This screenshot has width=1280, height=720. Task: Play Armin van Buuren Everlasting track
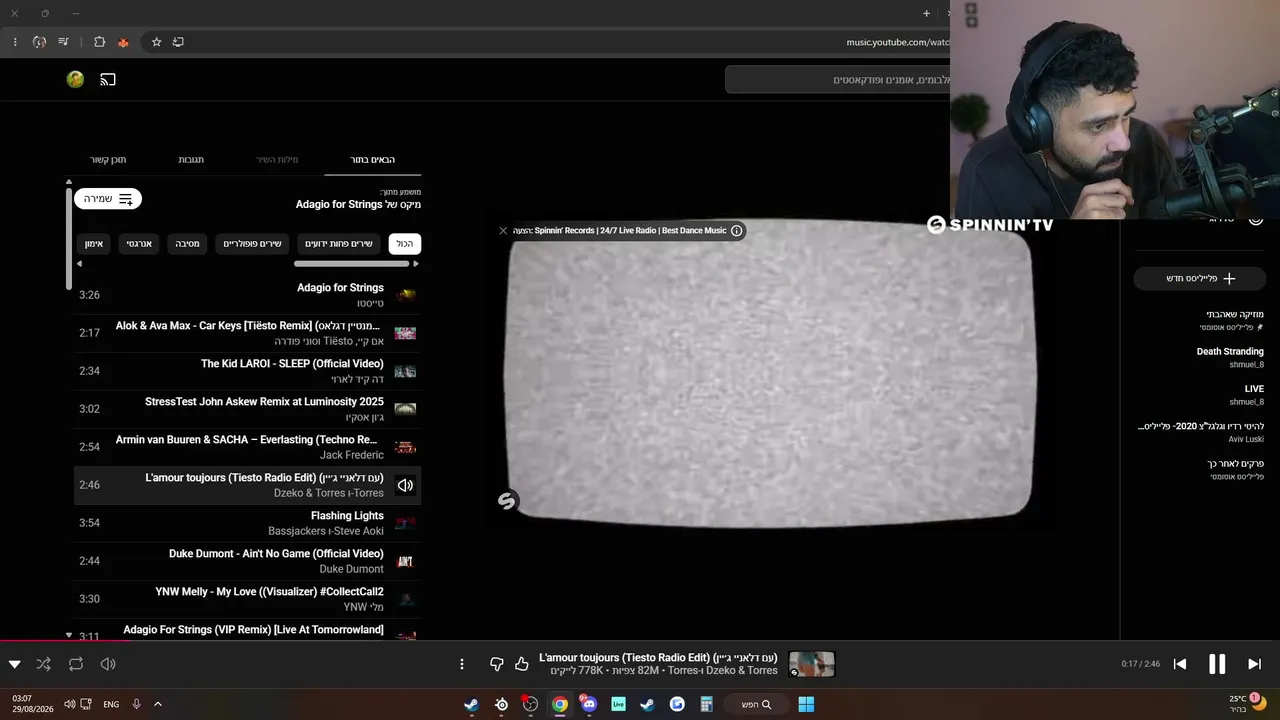pyautogui.click(x=247, y=447)
